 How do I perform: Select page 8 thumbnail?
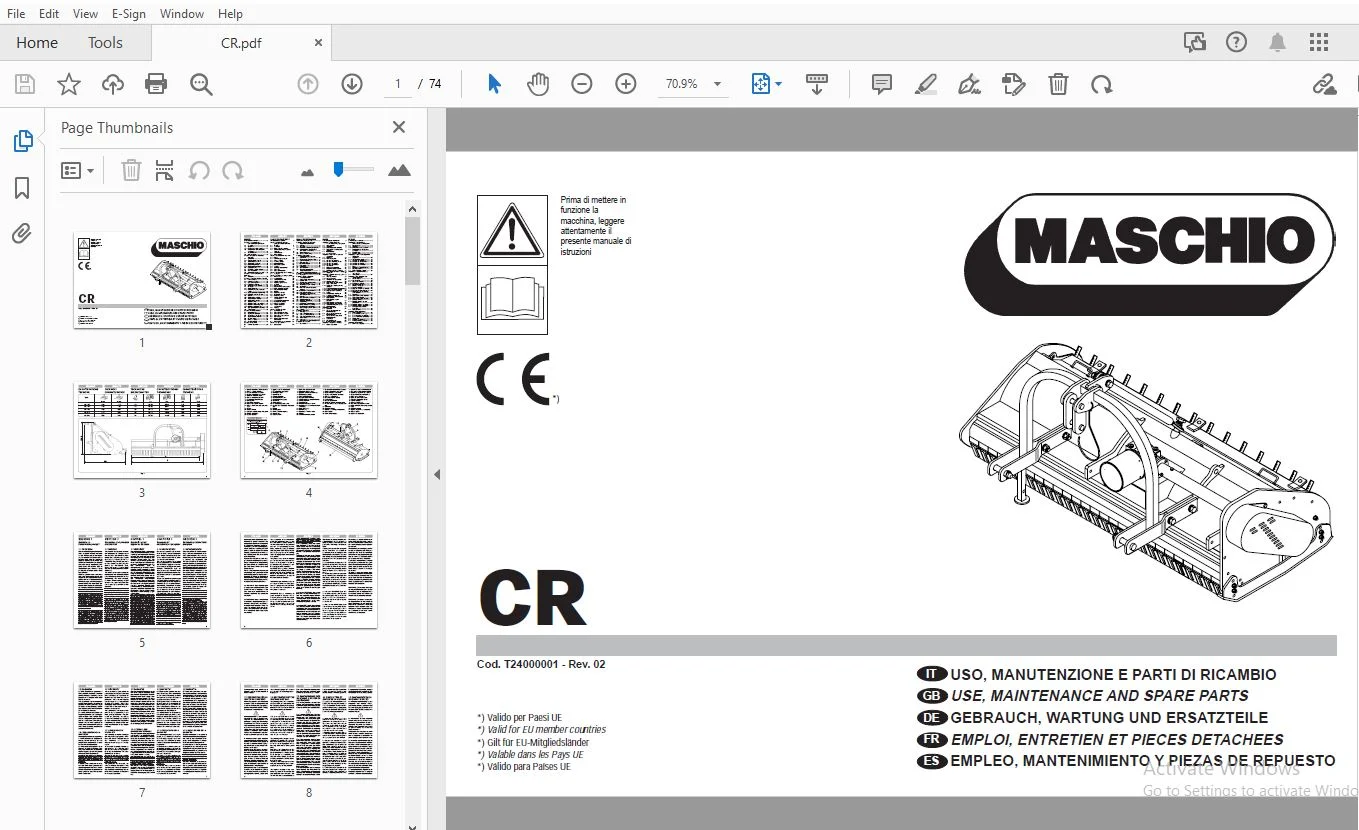pos(309,730)
